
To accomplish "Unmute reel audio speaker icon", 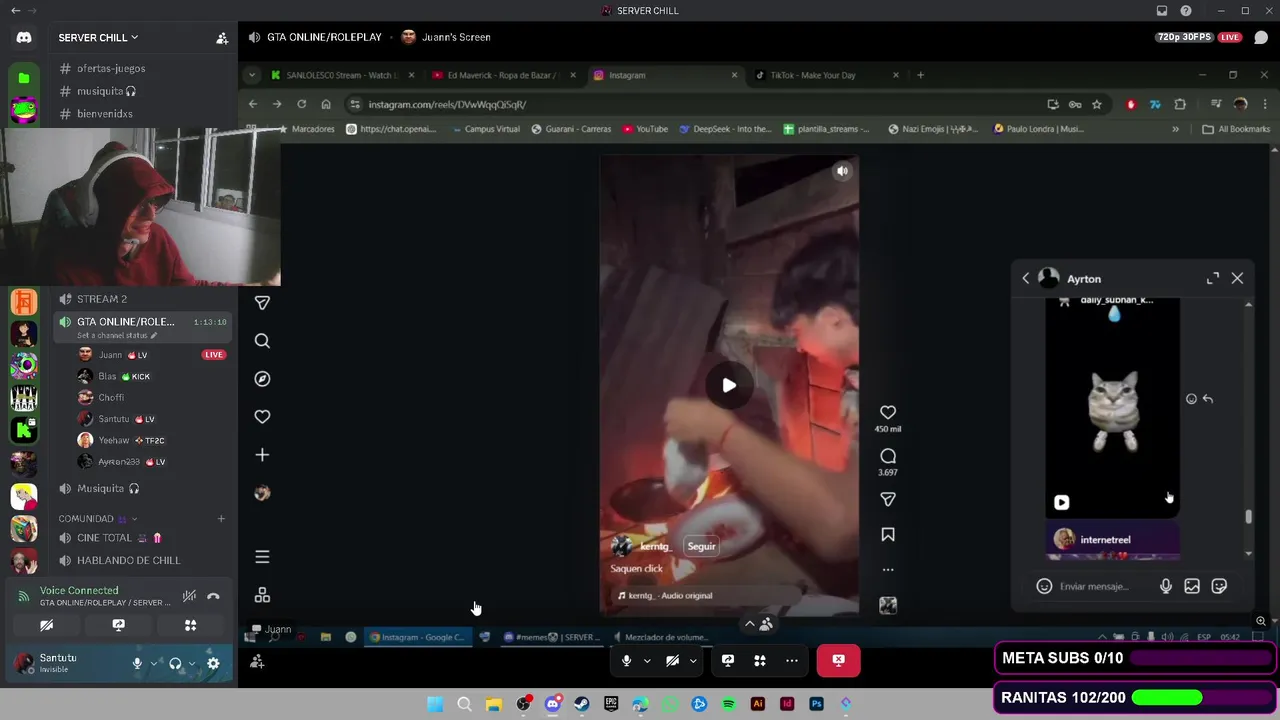I will (x=842, y=171).
